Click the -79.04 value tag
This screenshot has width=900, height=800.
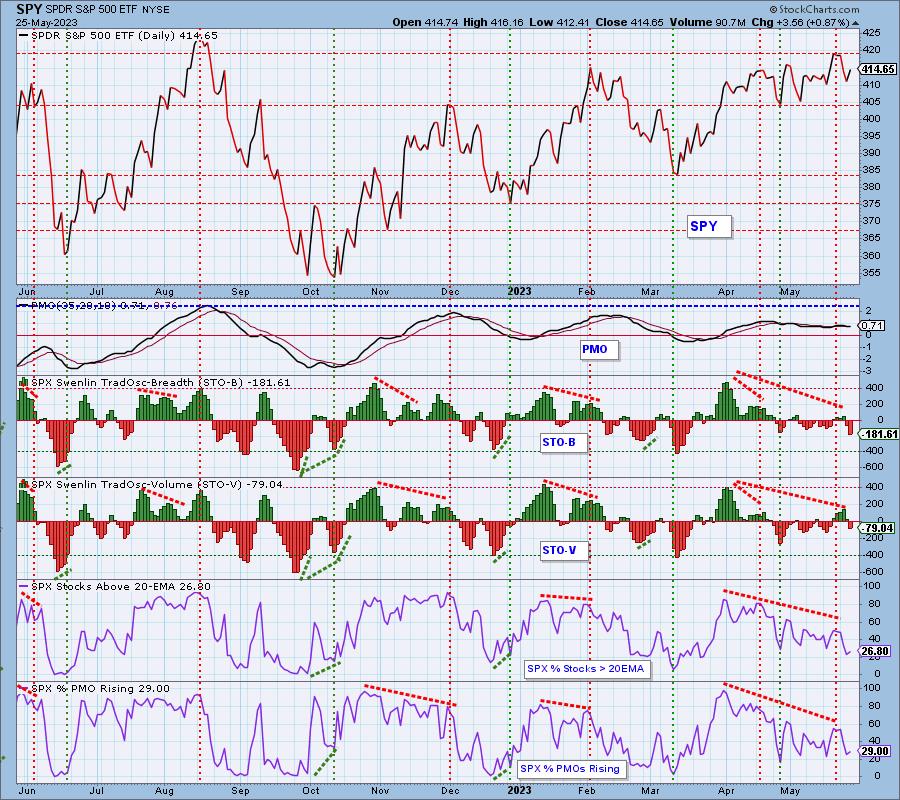click(878, 528)
